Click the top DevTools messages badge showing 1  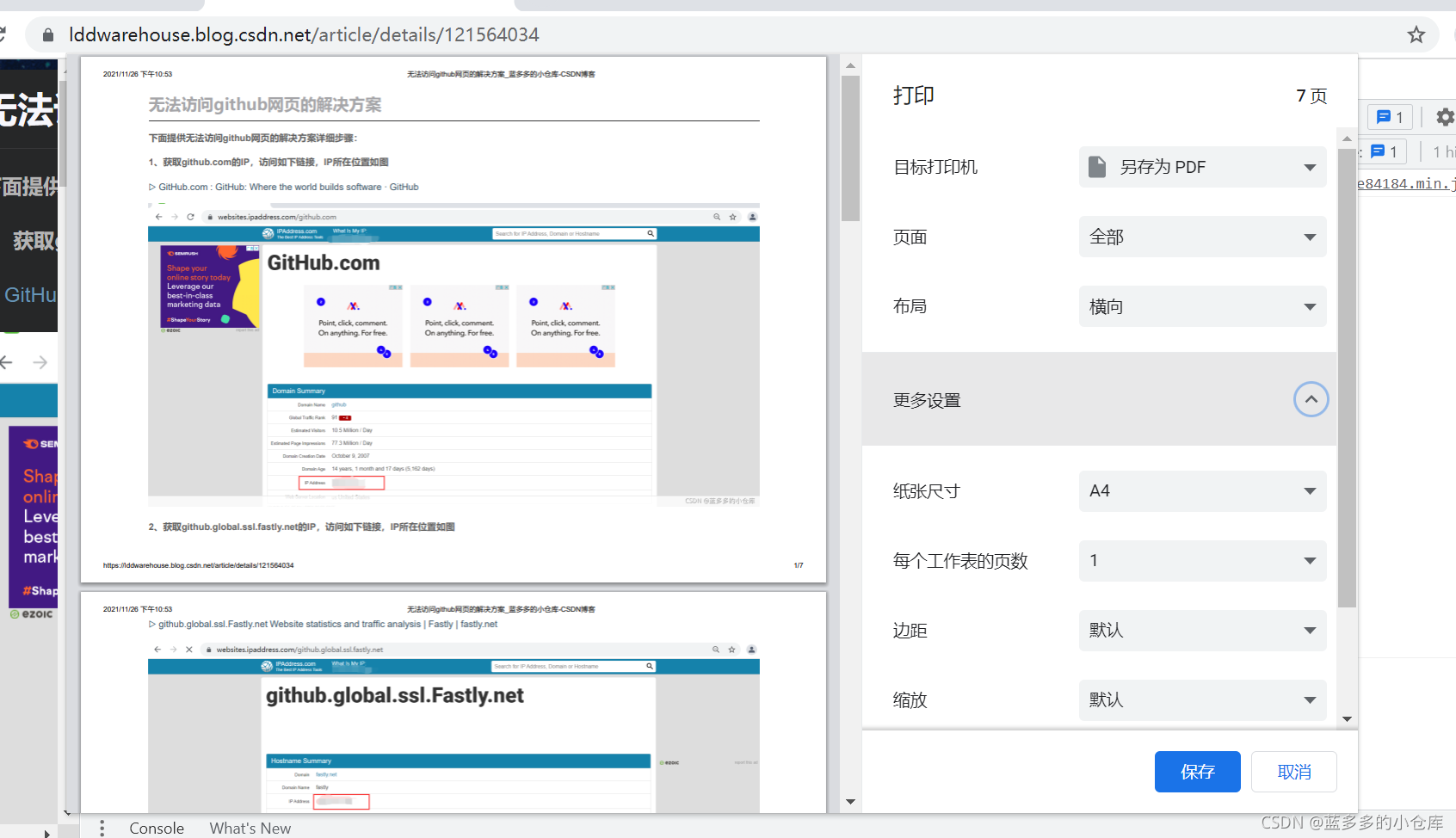(1390, 117)
